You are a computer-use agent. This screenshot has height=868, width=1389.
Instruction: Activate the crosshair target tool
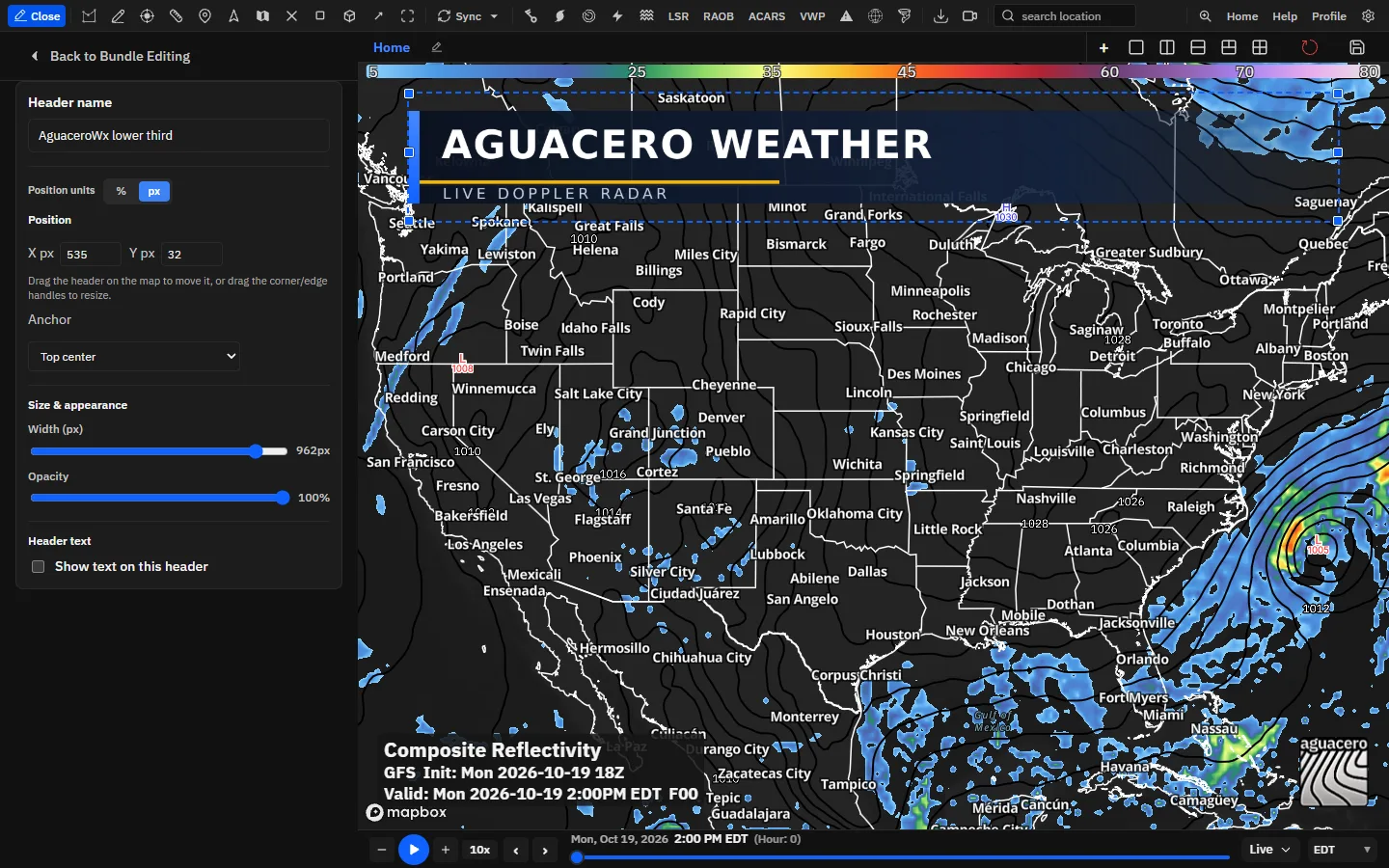(147, 16)
